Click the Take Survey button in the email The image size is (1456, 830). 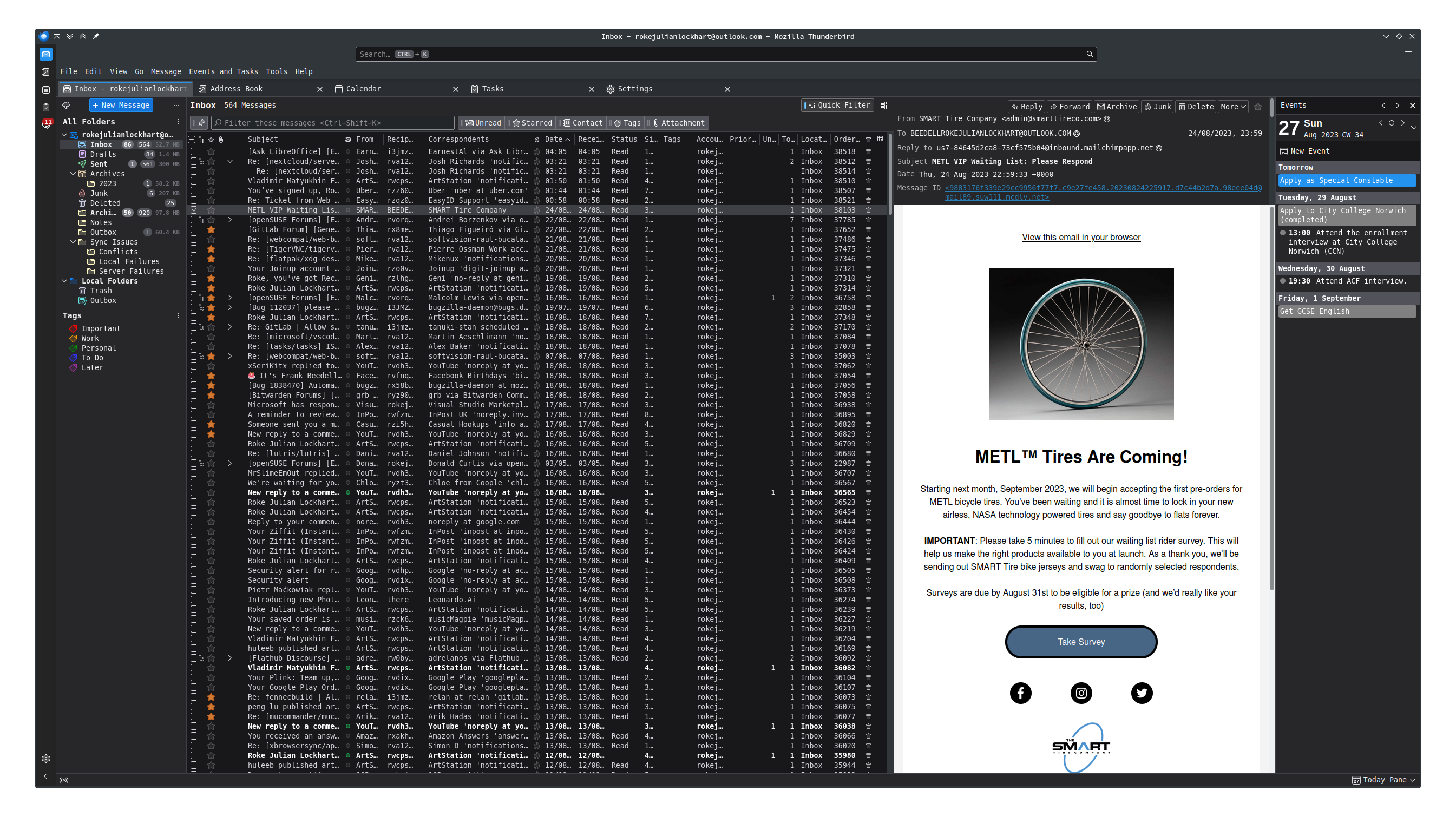coord(1081,642)
